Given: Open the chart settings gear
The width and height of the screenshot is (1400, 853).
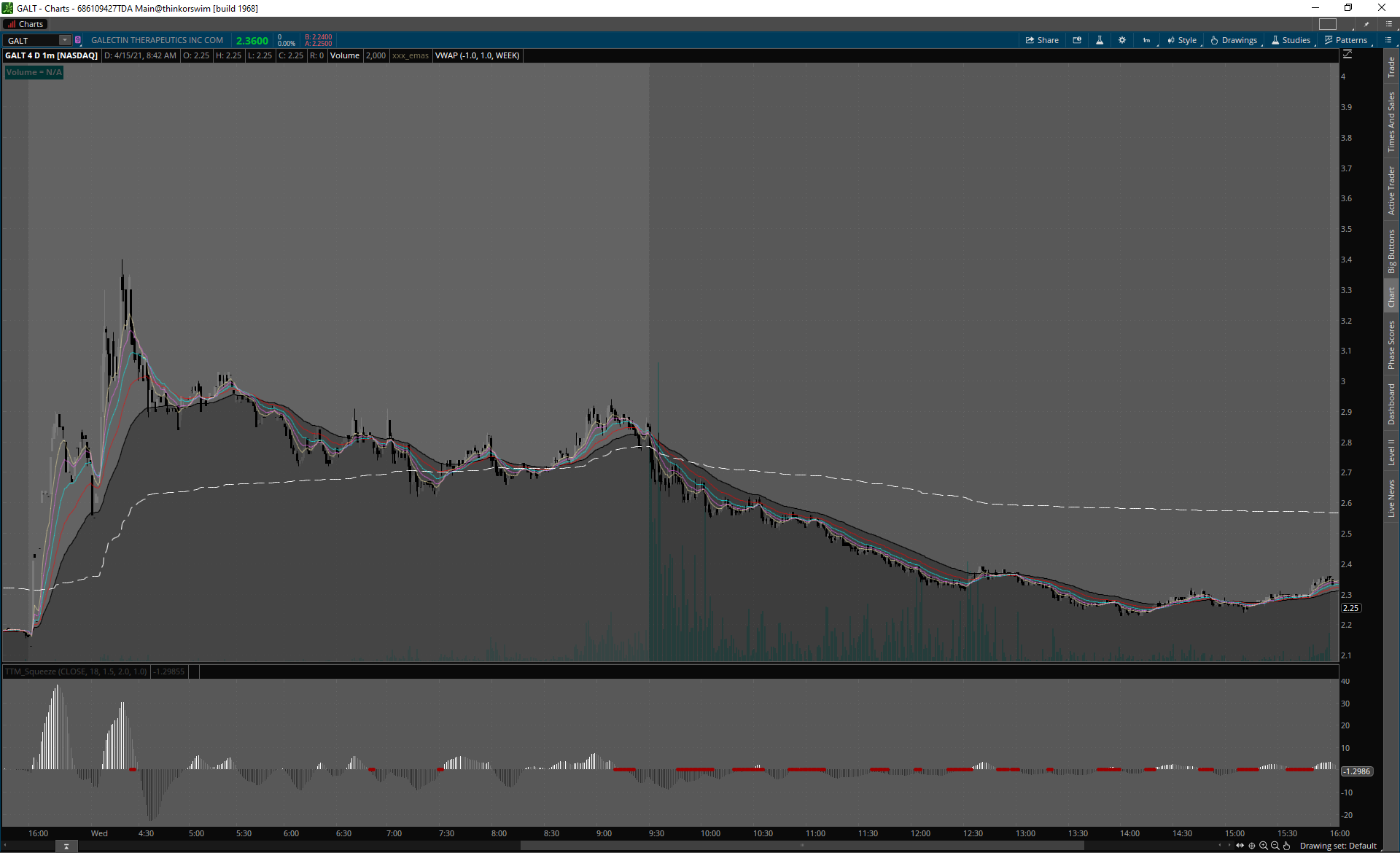Looking at the screenshot, I should pyautogui.click(x=1122, y=40).
